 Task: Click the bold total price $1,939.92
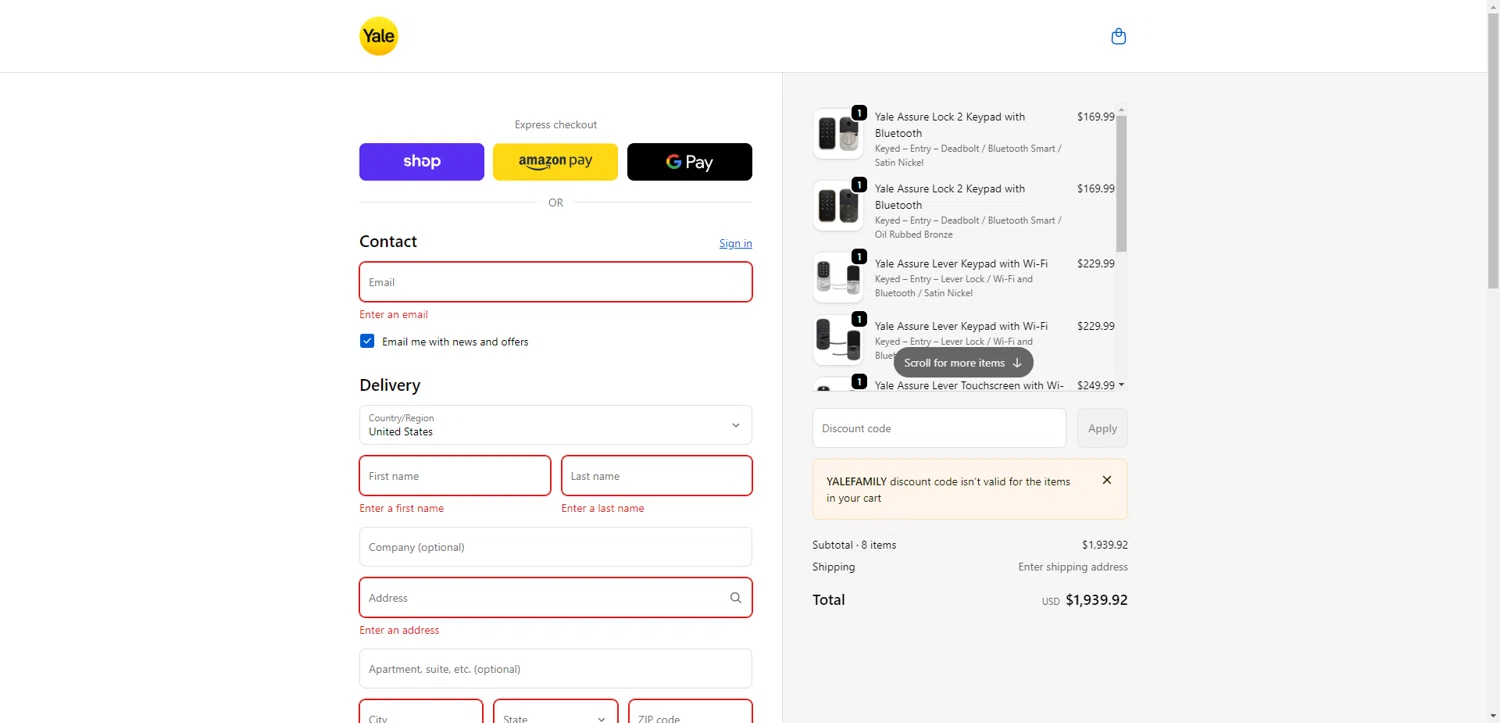(x=1096, y=600)
